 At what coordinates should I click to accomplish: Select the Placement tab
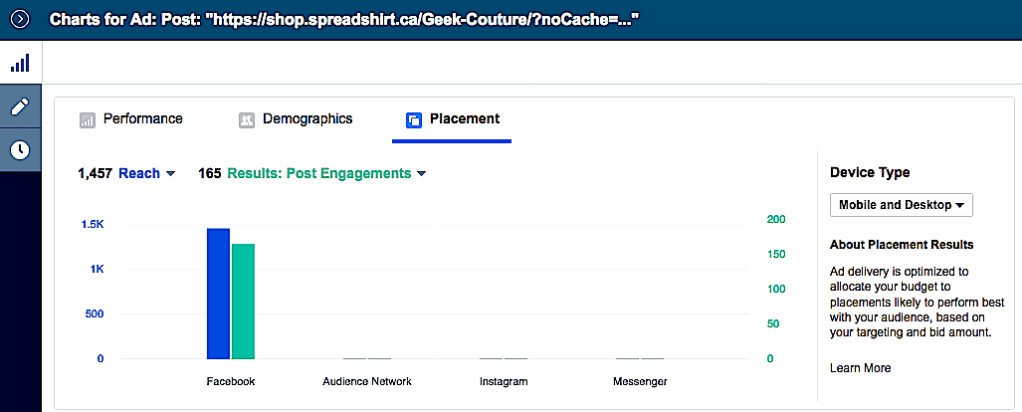coord(464,119)
